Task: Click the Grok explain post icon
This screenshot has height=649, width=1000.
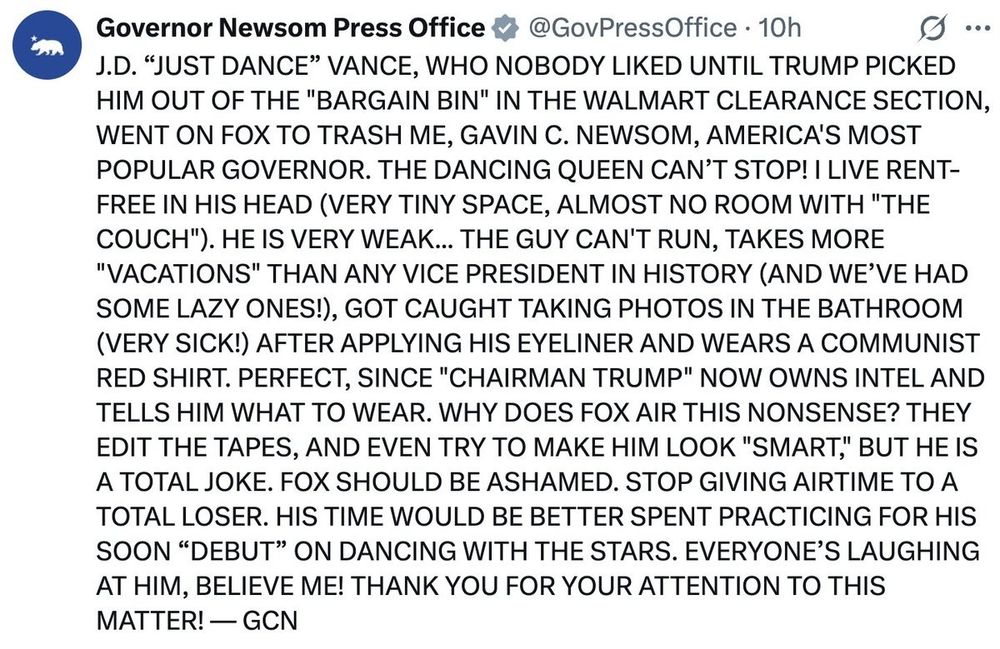Action: click(932, 29)
